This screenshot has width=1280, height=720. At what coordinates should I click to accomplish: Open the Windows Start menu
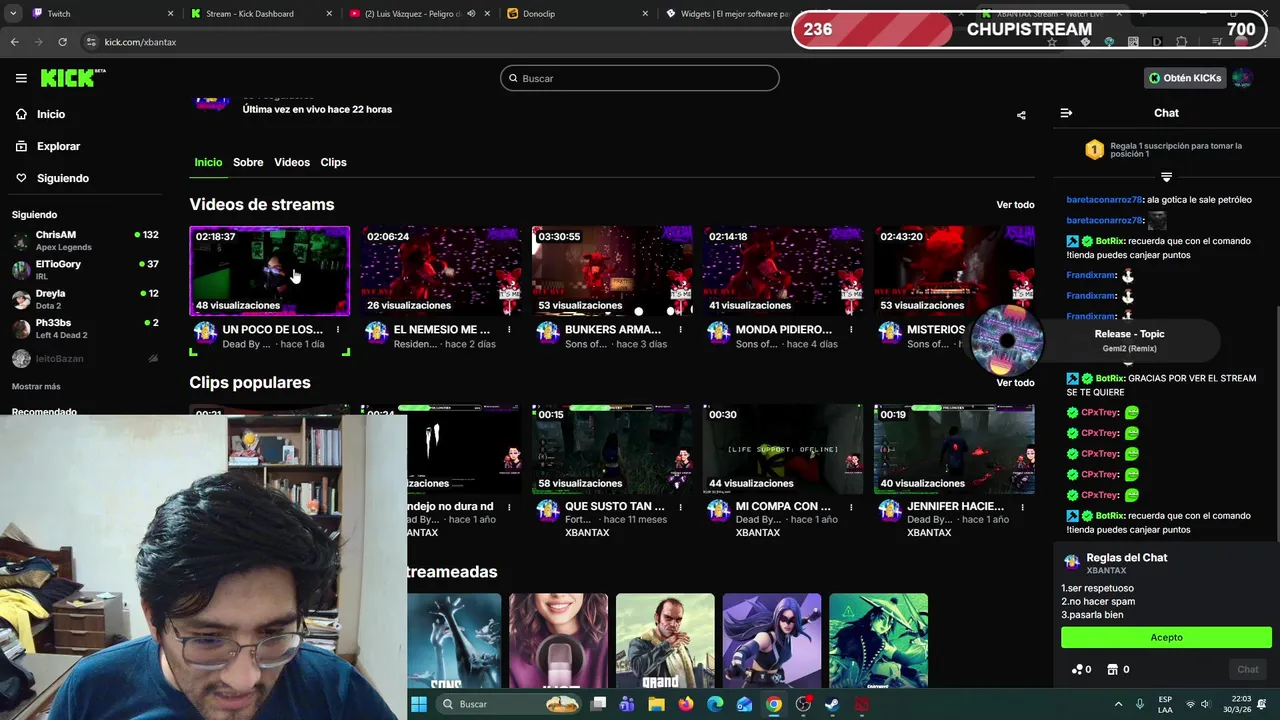click(x=419, y=704)
